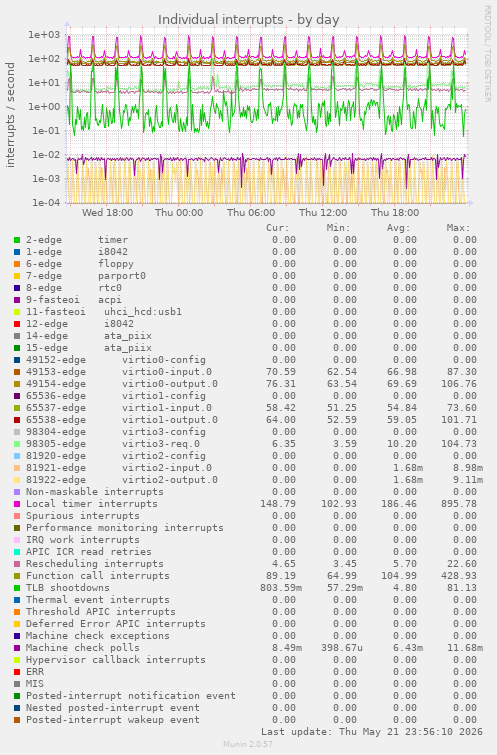Click the RRDTOOL / TOBI OETIKER vertical label
The width and height of the screenshot is (497, 755).
(487, 53)
